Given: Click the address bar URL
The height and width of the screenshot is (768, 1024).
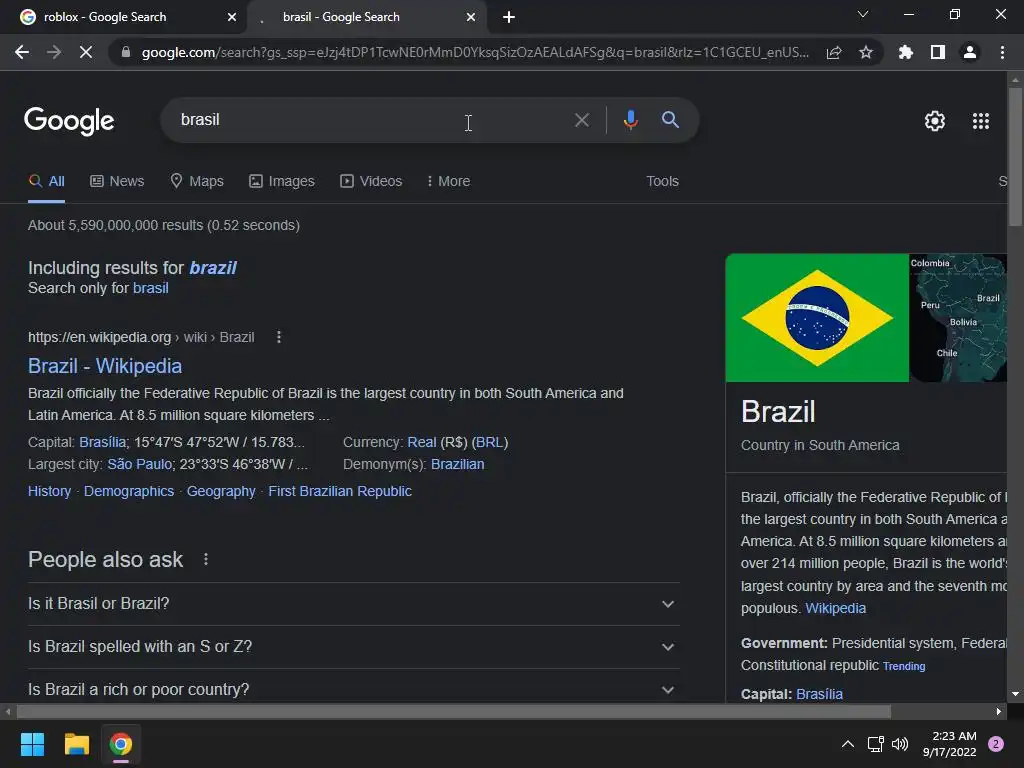Looking at the screenshot, I should (x=475, y=52).
